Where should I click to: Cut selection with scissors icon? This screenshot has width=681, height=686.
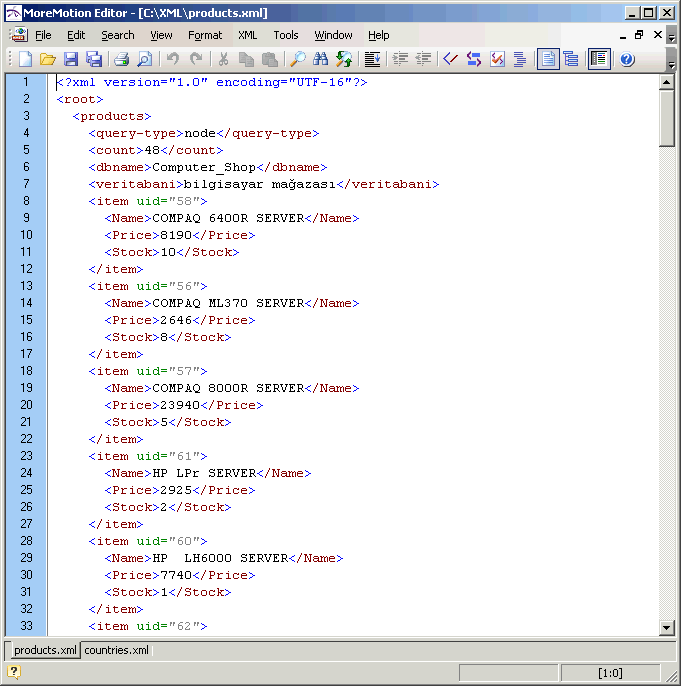click(224, 59)
